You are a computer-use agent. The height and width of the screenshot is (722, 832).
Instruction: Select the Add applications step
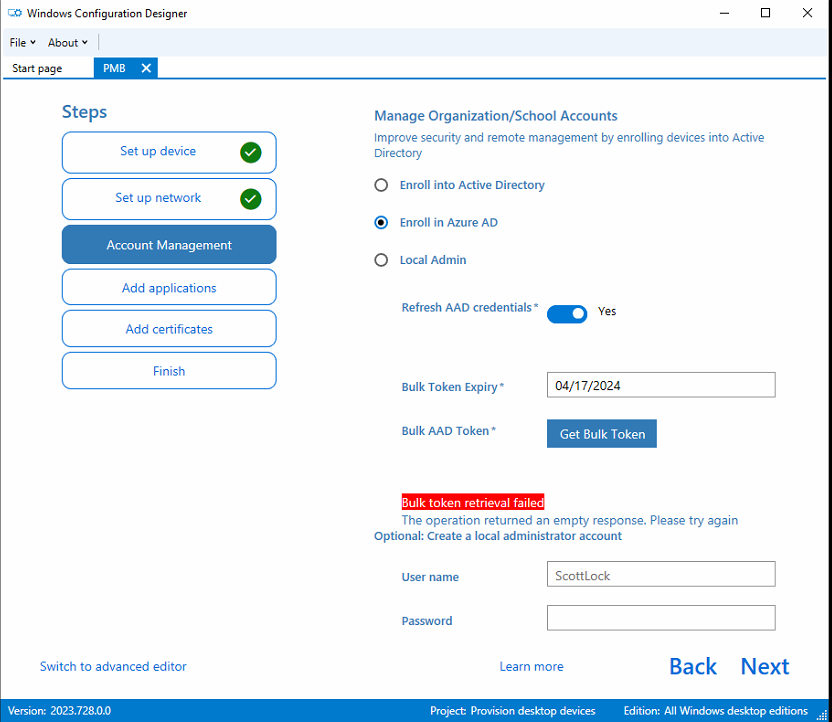(x=168, y=286)
